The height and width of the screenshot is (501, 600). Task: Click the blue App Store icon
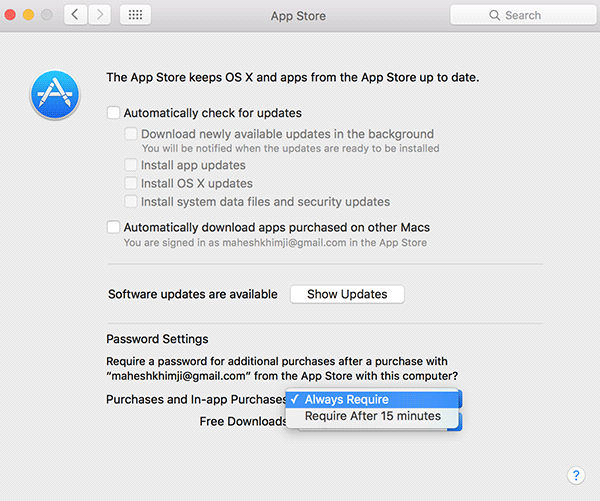click(55, 95)
